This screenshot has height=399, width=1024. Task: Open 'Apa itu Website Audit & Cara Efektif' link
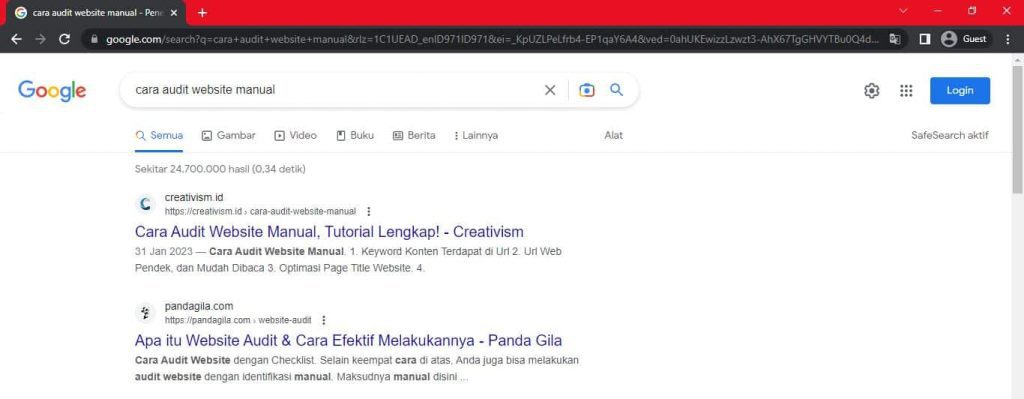point(348,340)
